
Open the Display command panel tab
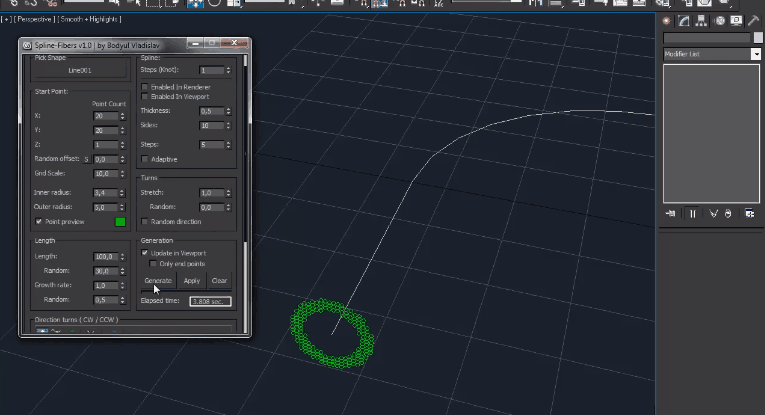tap(738, 20)
